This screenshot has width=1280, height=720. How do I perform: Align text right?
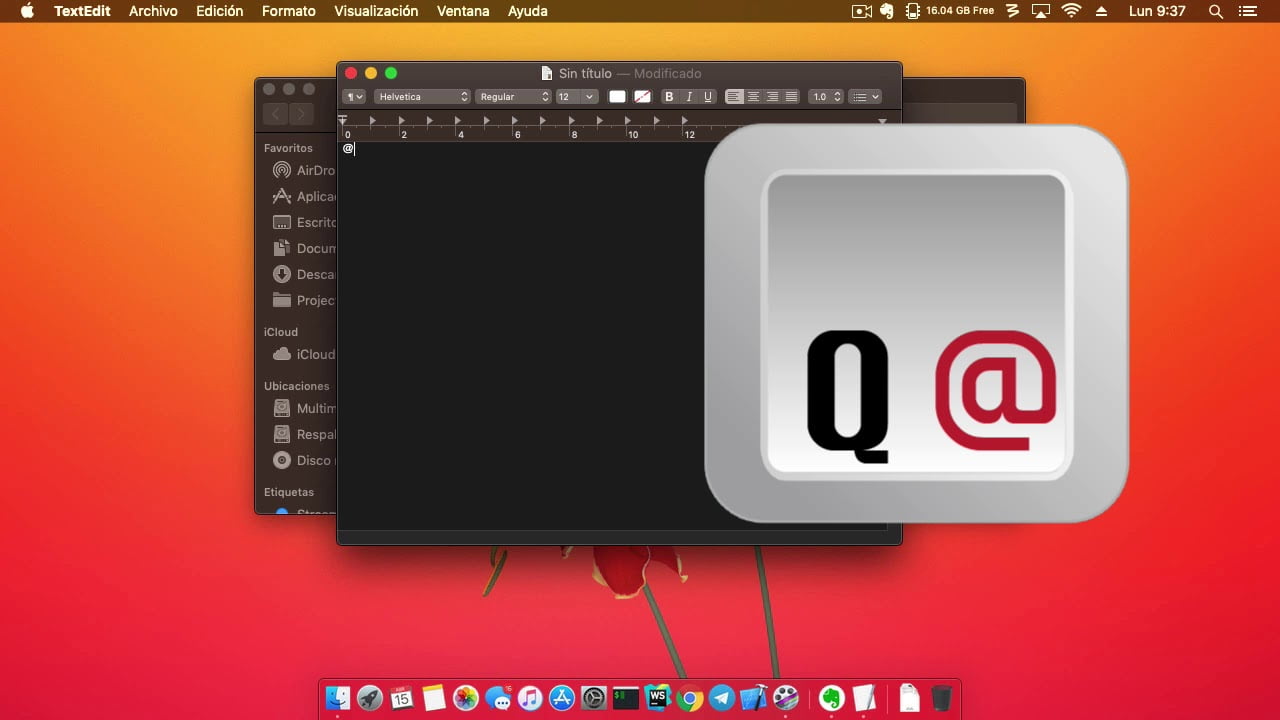772,97
